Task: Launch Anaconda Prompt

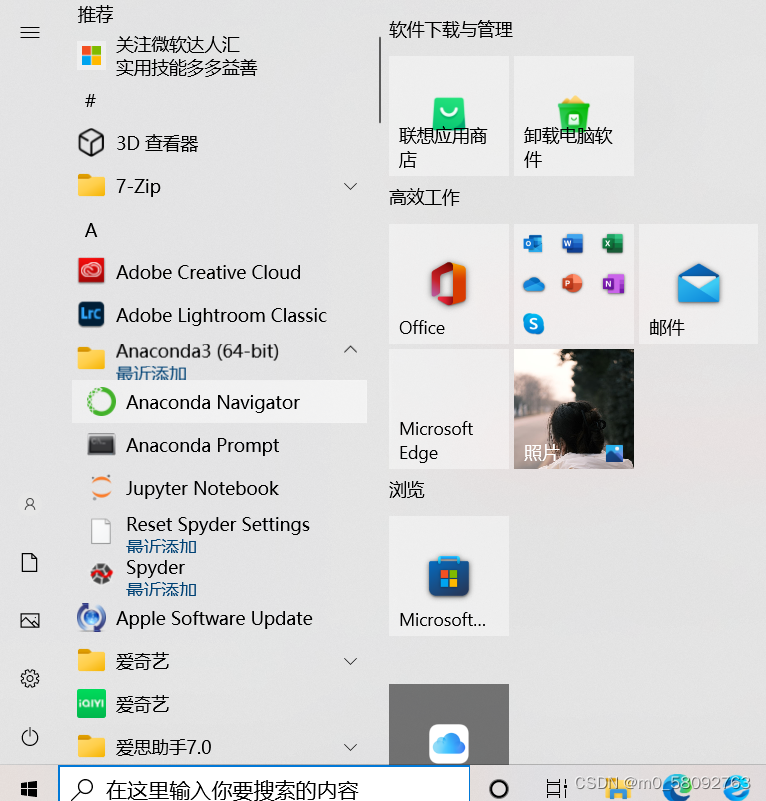Action: pyautogui.click(x=219, y=445)
